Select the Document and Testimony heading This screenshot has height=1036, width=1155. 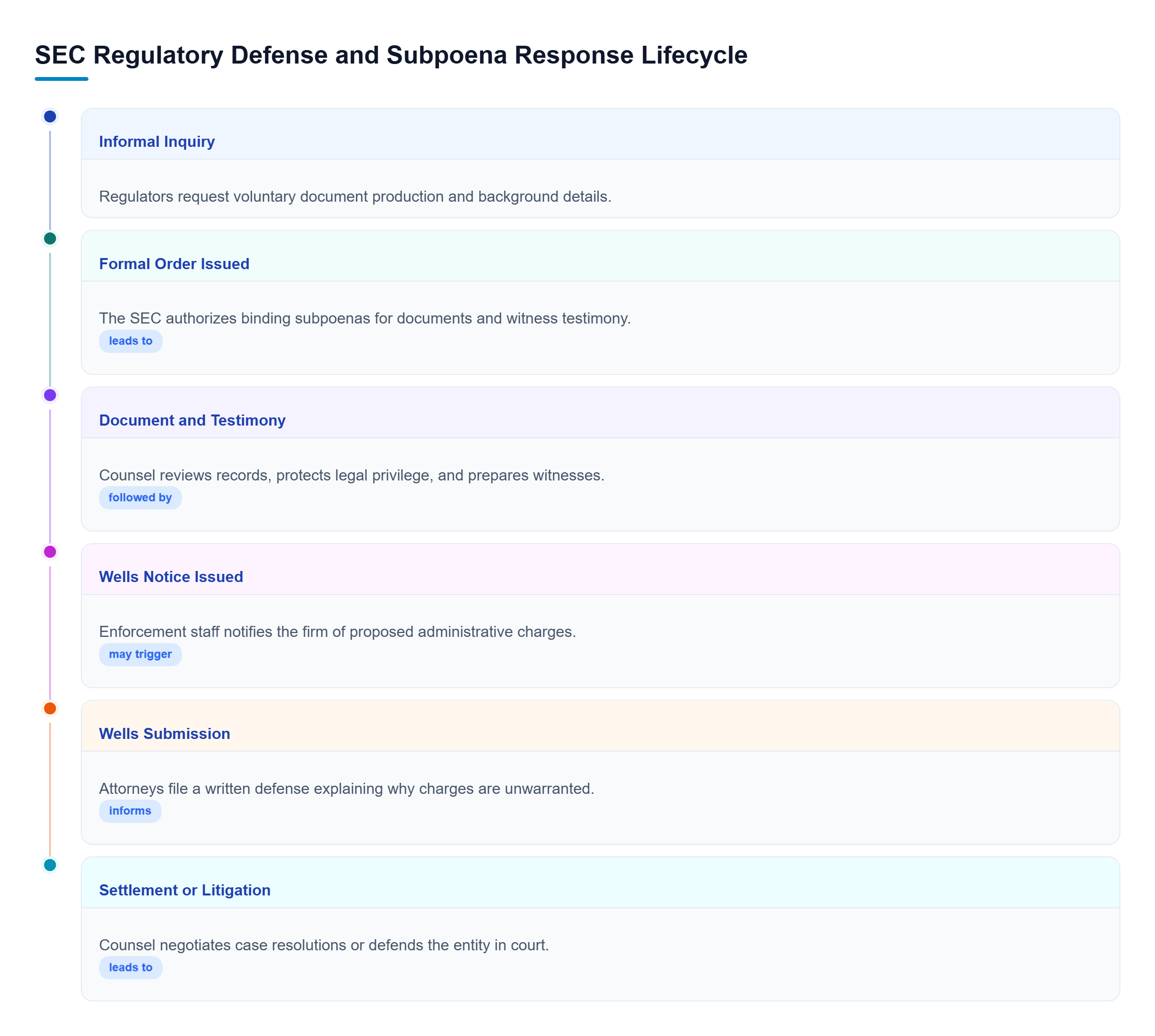tap(192, 421)
